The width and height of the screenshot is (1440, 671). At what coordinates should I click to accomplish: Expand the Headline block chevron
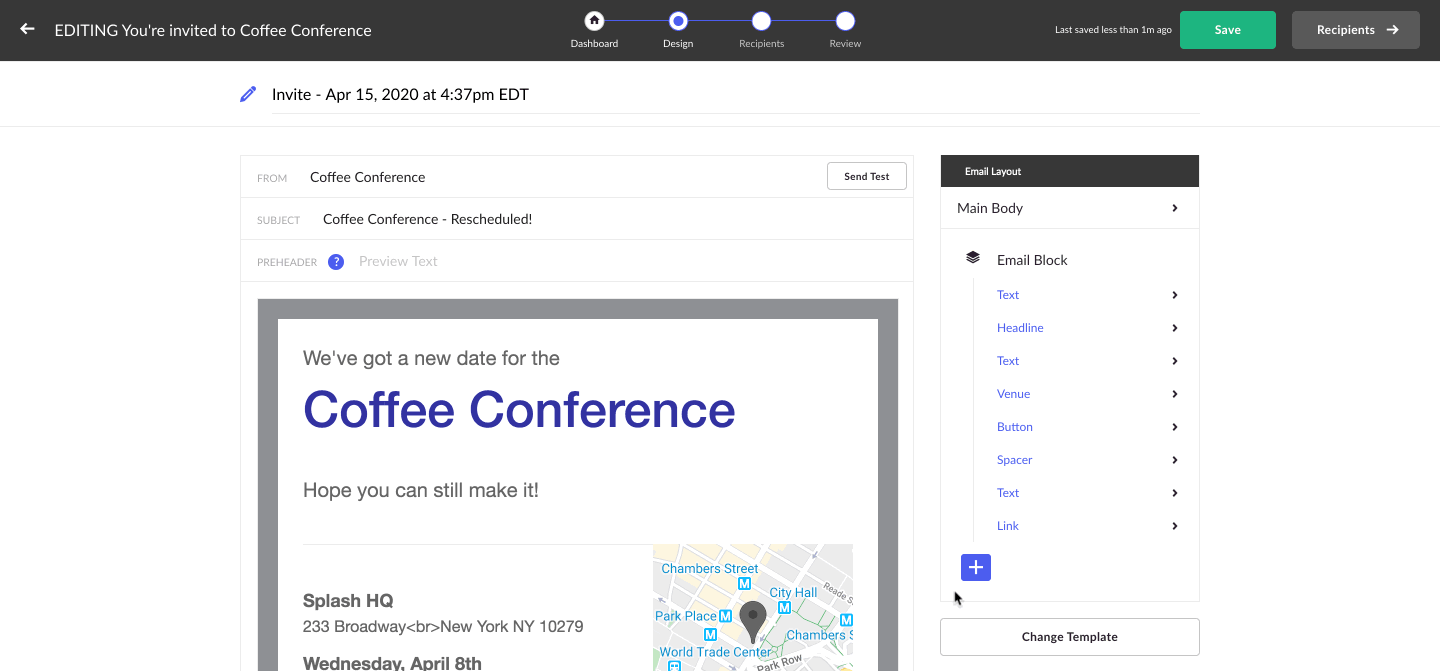1175,328
